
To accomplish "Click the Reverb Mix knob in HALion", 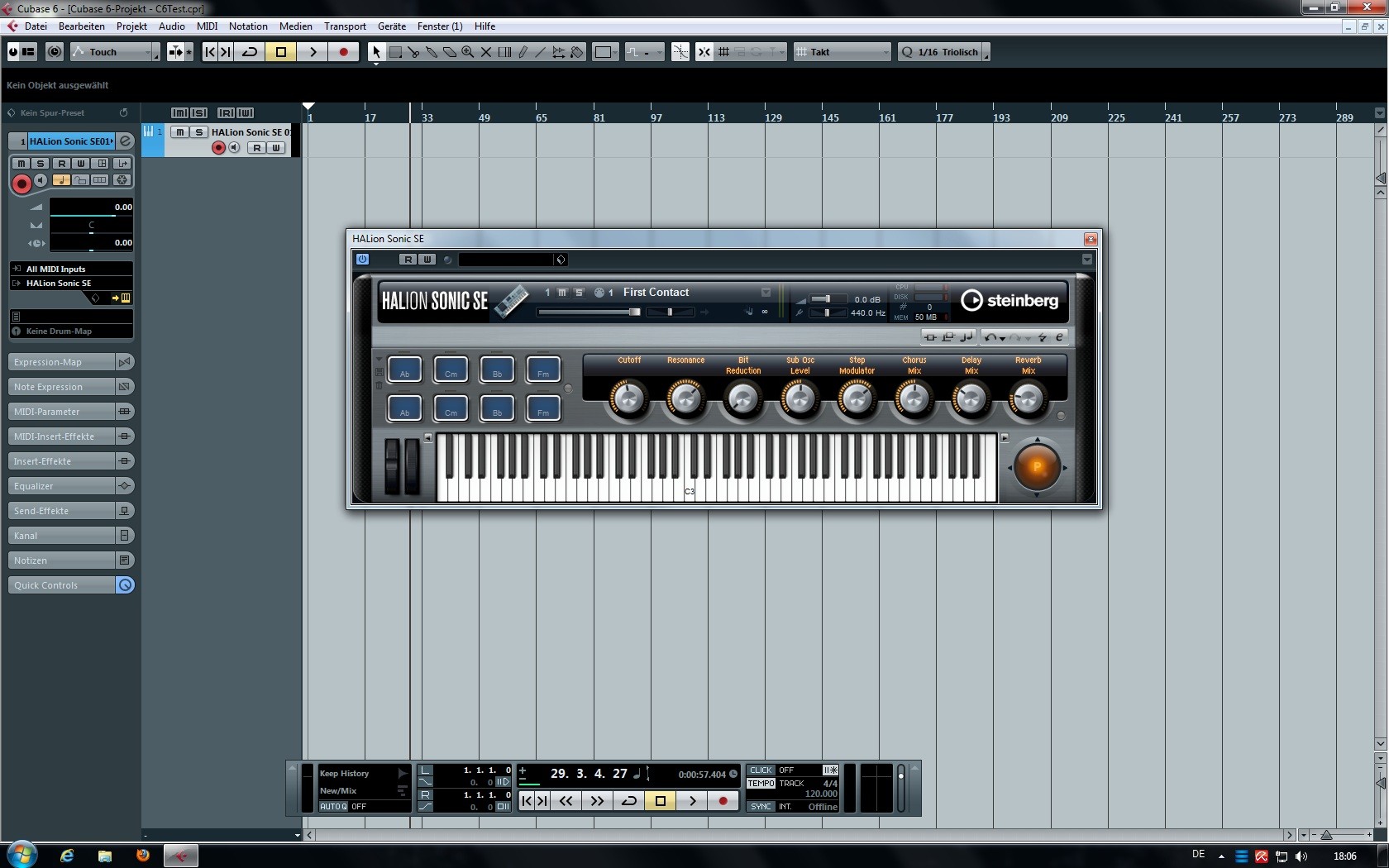I will click(x=1028, y=399).
